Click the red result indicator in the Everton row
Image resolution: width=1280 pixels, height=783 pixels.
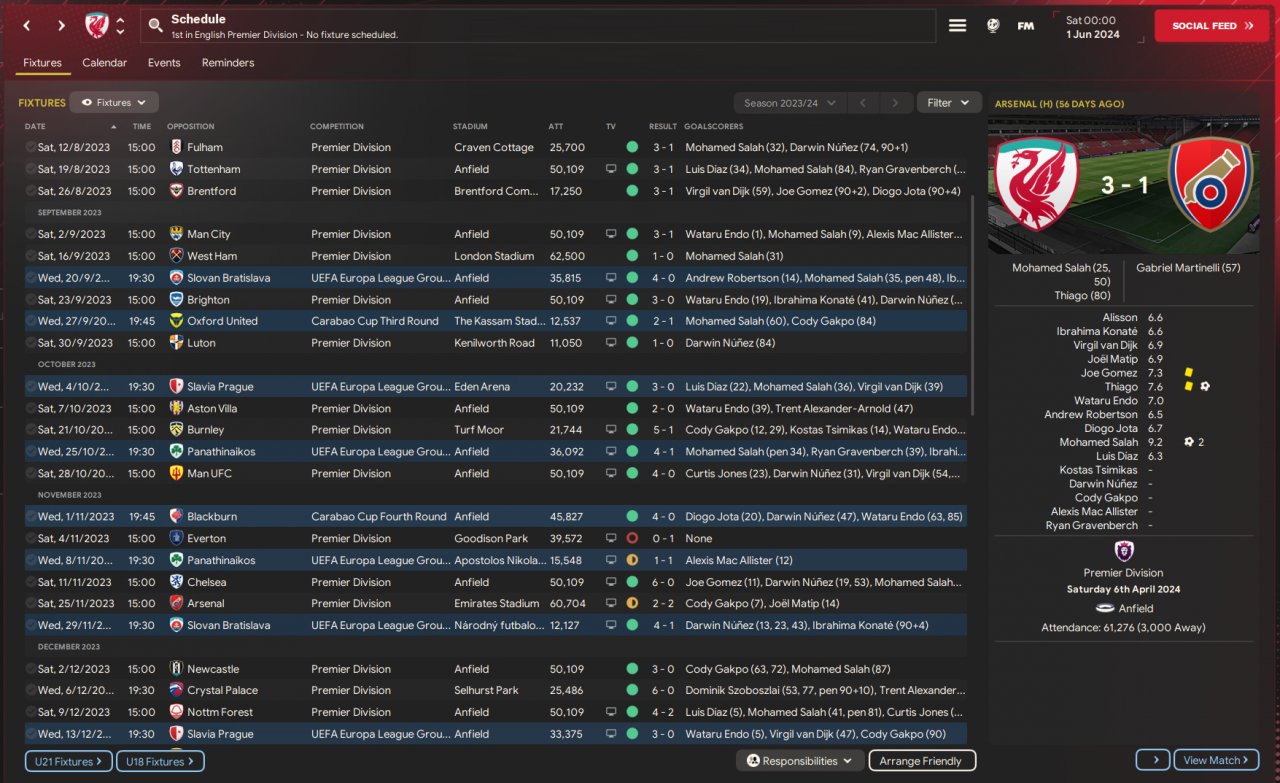632,539
